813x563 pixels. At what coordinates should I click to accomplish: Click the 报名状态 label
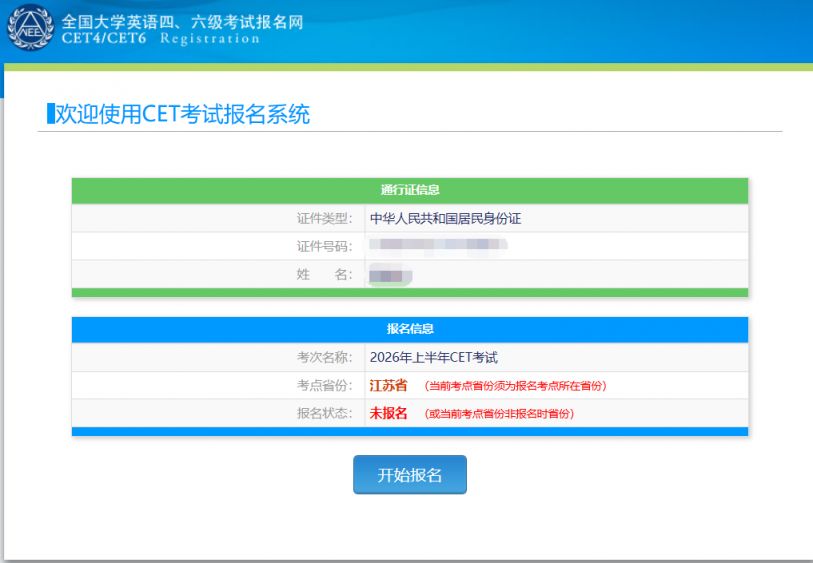click(325, 413)
